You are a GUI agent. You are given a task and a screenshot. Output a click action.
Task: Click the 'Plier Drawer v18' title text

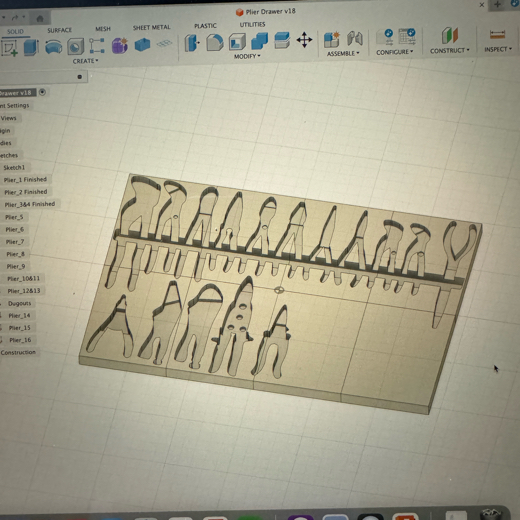pyautogui.click(x=270, y=11)
